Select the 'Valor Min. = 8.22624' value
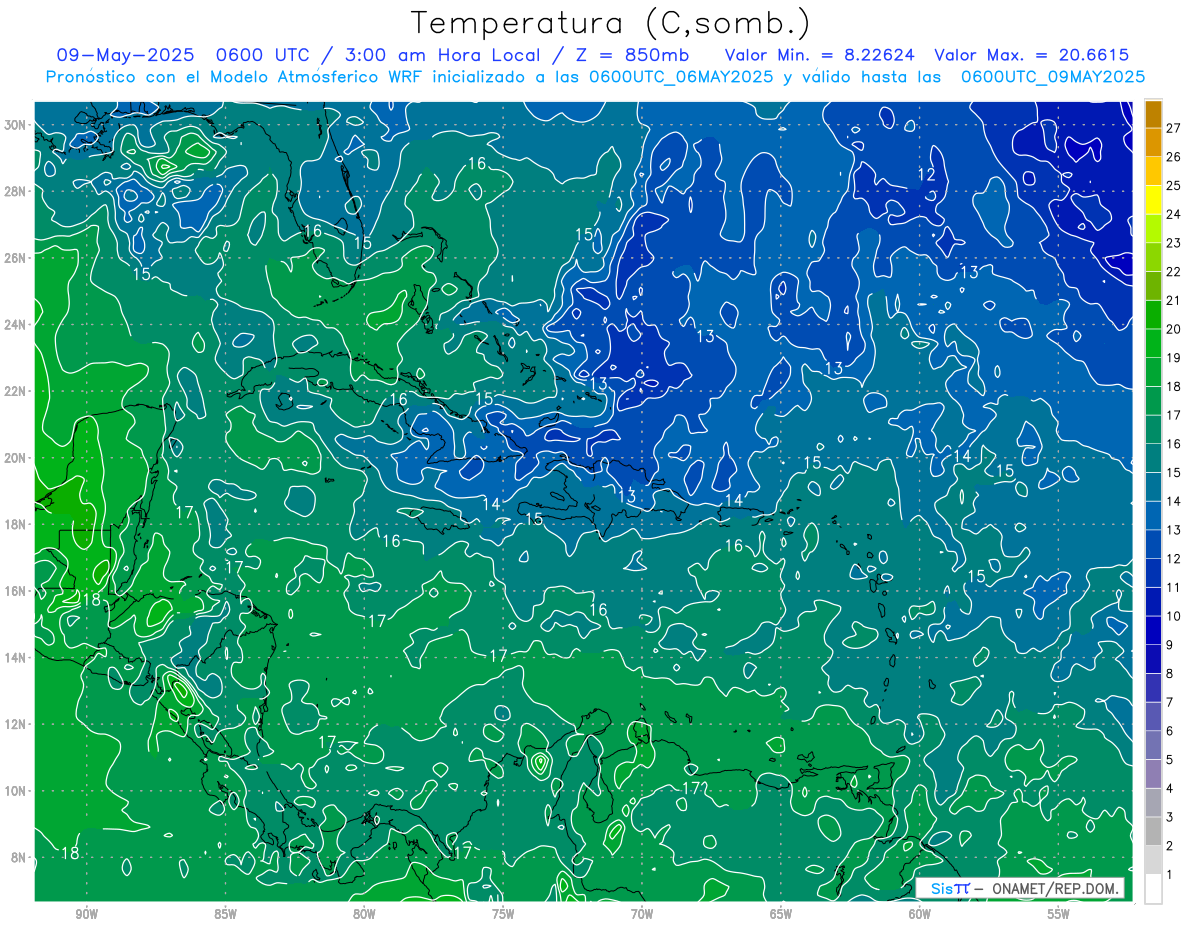The width and height of the screenshot is (1200, 927). [819, 55]
